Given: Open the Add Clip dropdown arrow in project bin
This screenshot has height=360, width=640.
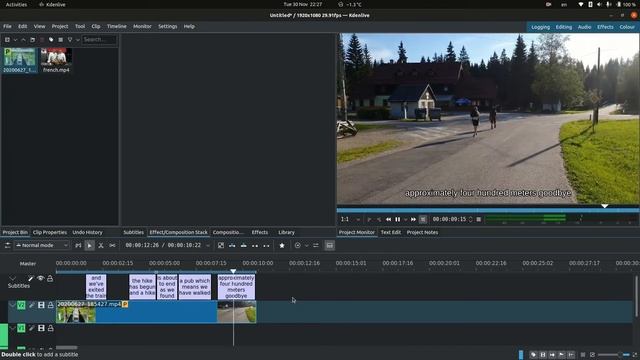Looking at the screenshot, I should [15, 40].
